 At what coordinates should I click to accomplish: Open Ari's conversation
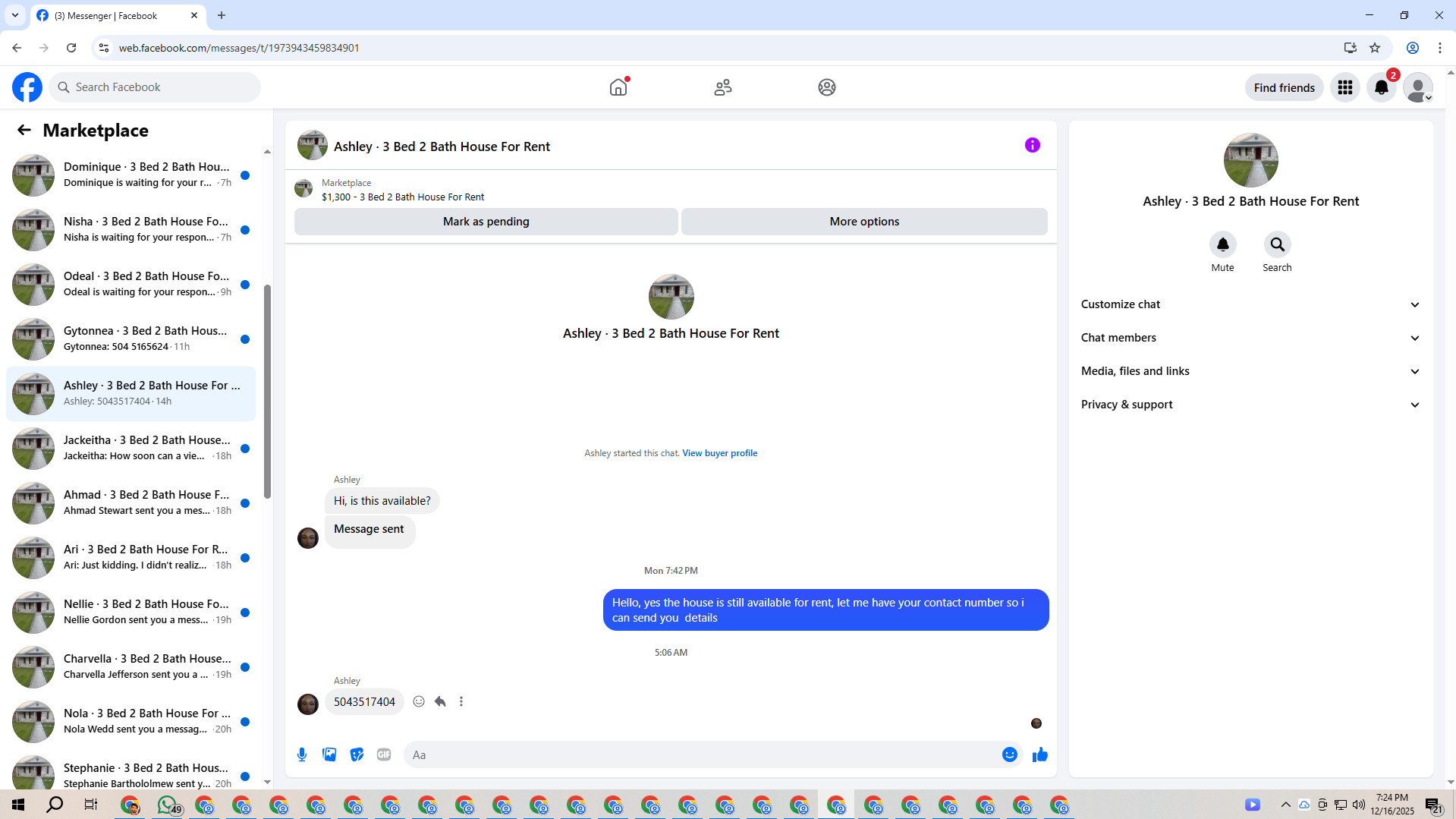click(x=131, y=557)
